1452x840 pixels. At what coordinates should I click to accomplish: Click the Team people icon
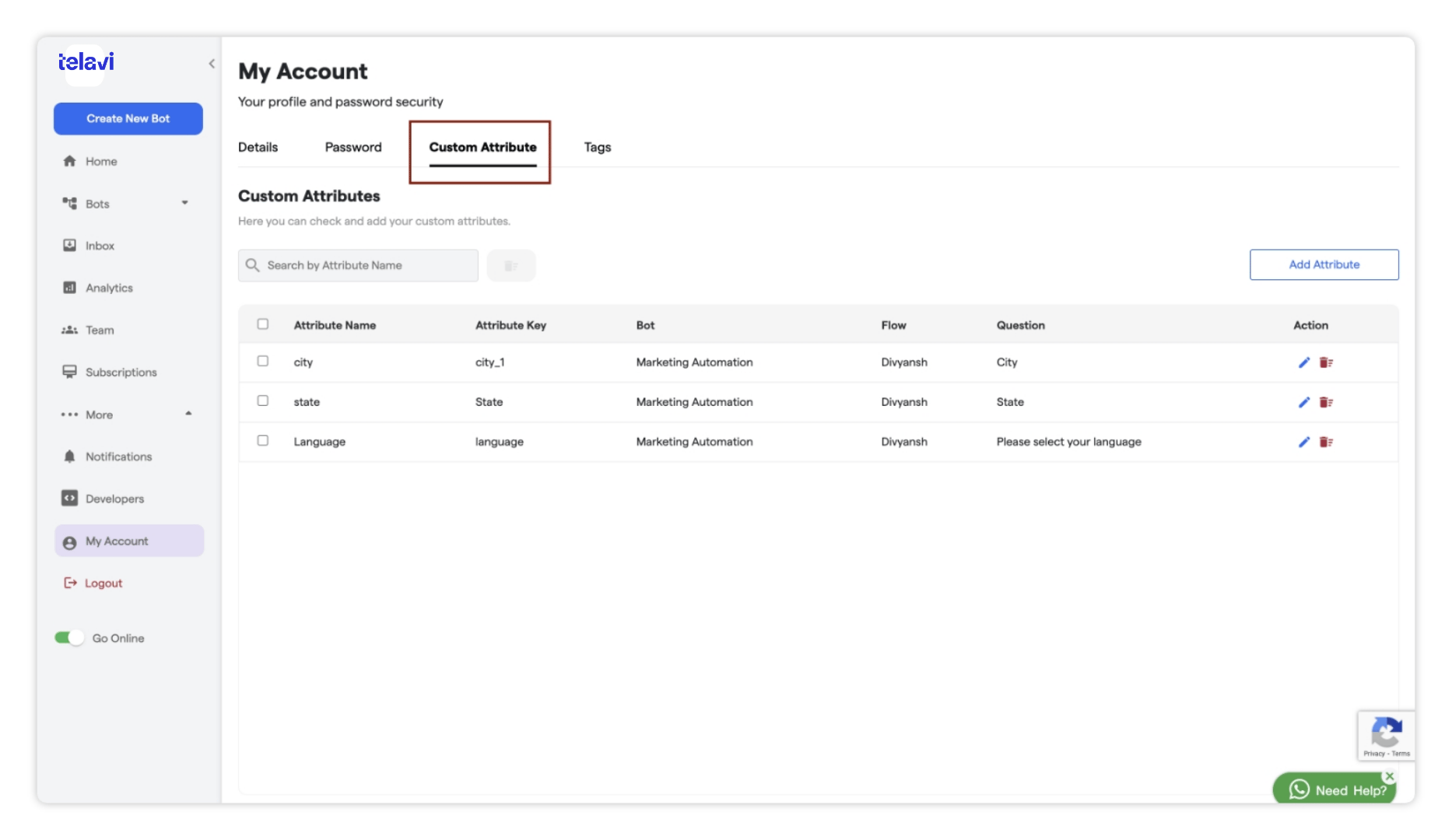69,330
